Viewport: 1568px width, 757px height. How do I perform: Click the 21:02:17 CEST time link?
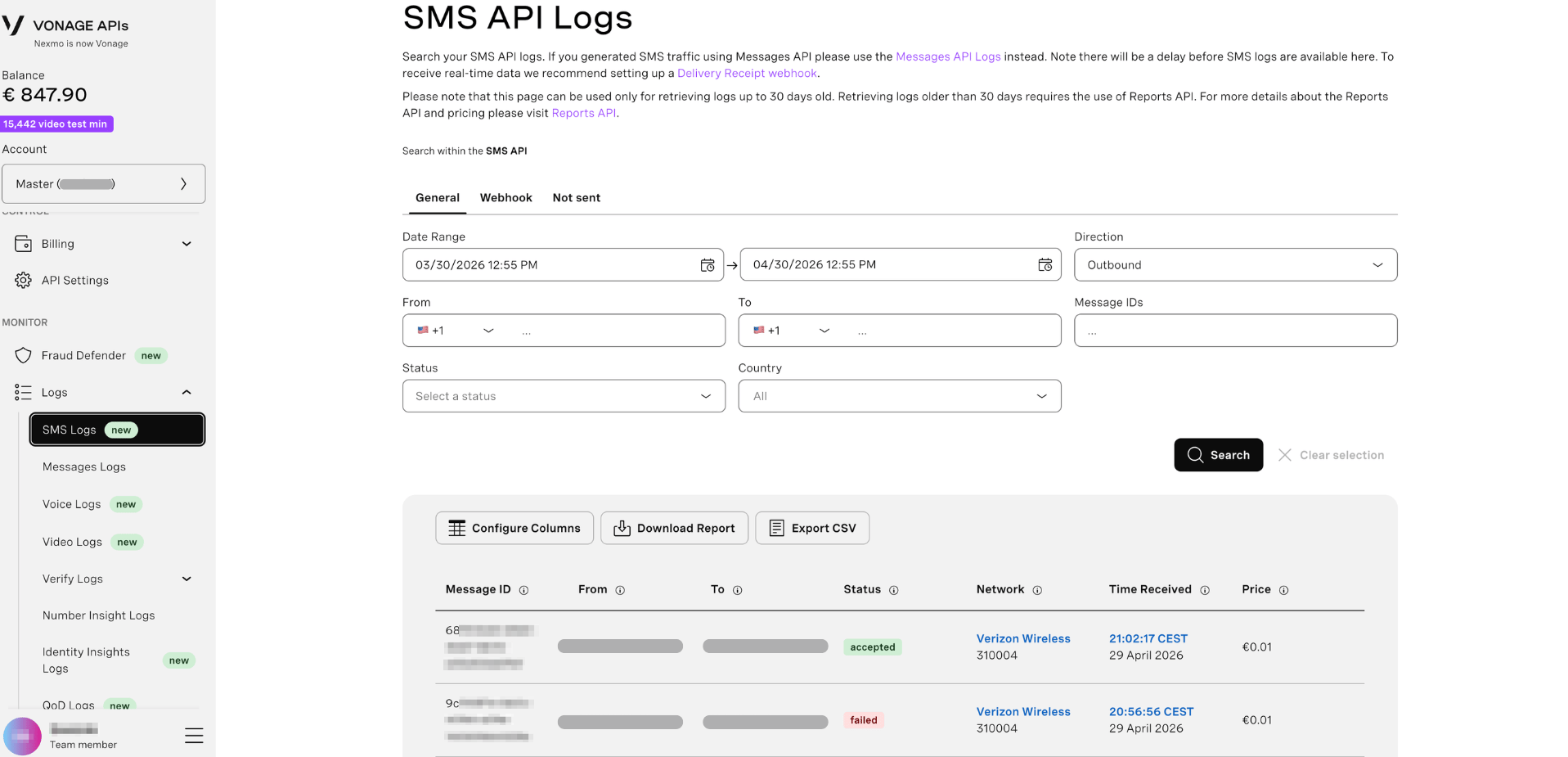tap(1148, 639)
